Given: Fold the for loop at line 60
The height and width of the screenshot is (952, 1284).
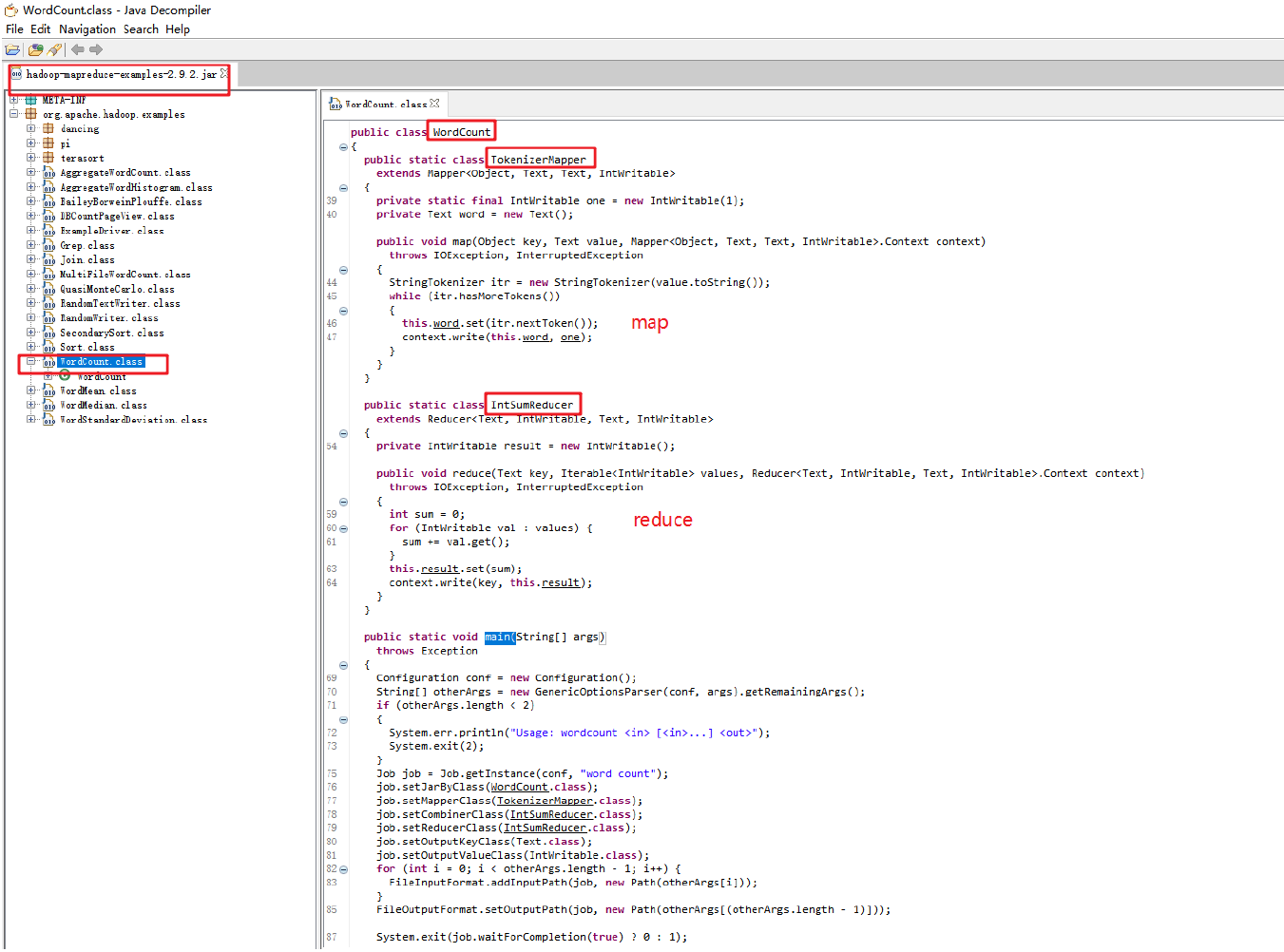Looking at the screenshot, I should coord(343,528).
